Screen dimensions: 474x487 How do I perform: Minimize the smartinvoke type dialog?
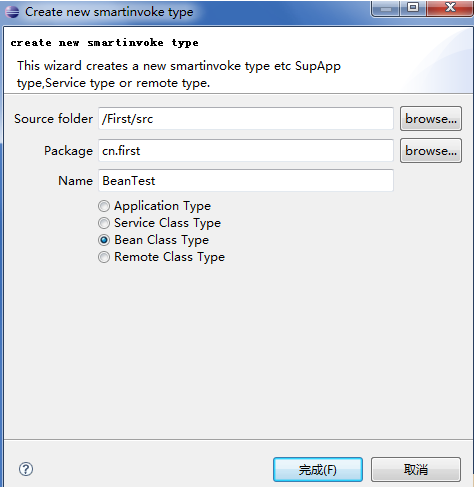[x=385, y=8]
